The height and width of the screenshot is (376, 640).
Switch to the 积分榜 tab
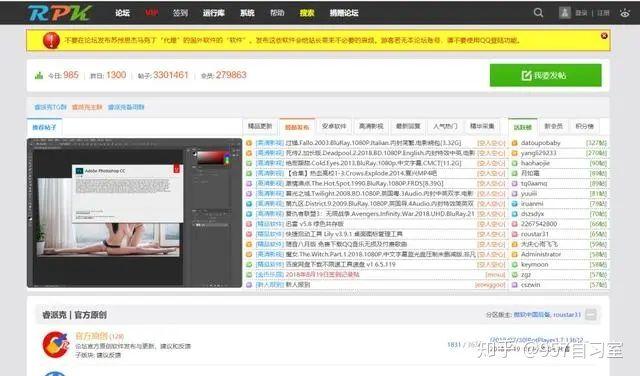click(584, 126)
